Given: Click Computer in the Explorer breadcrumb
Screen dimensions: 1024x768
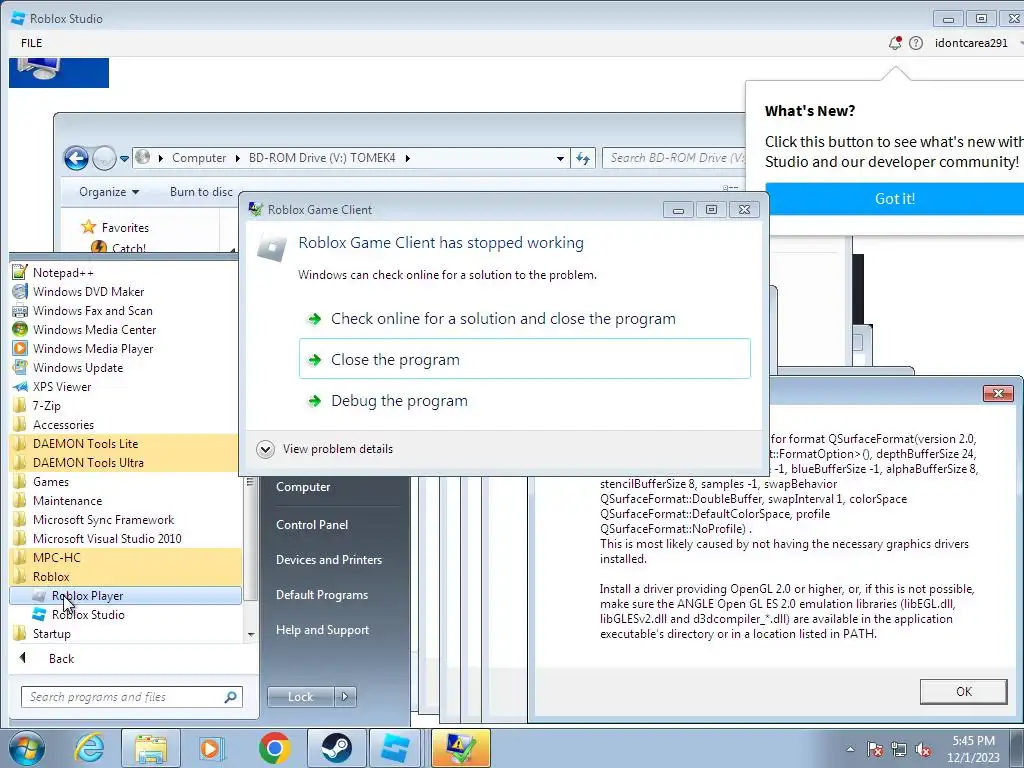Looking at the screenshot, I should (199, 158).
